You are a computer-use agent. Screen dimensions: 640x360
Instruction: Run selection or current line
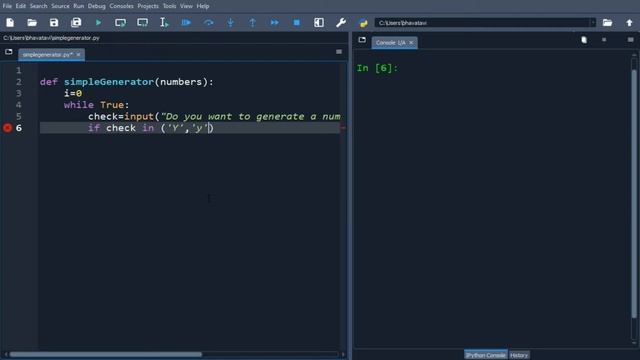(x=164, y=22)
